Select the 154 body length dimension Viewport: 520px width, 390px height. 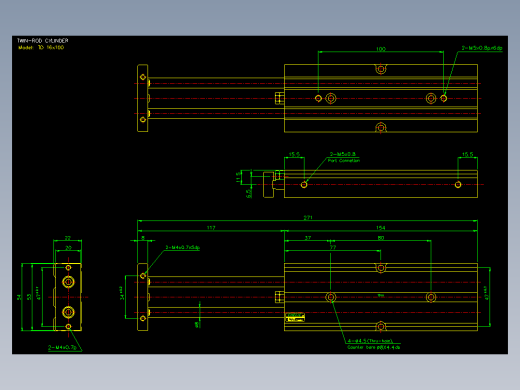tap(381, 228)
